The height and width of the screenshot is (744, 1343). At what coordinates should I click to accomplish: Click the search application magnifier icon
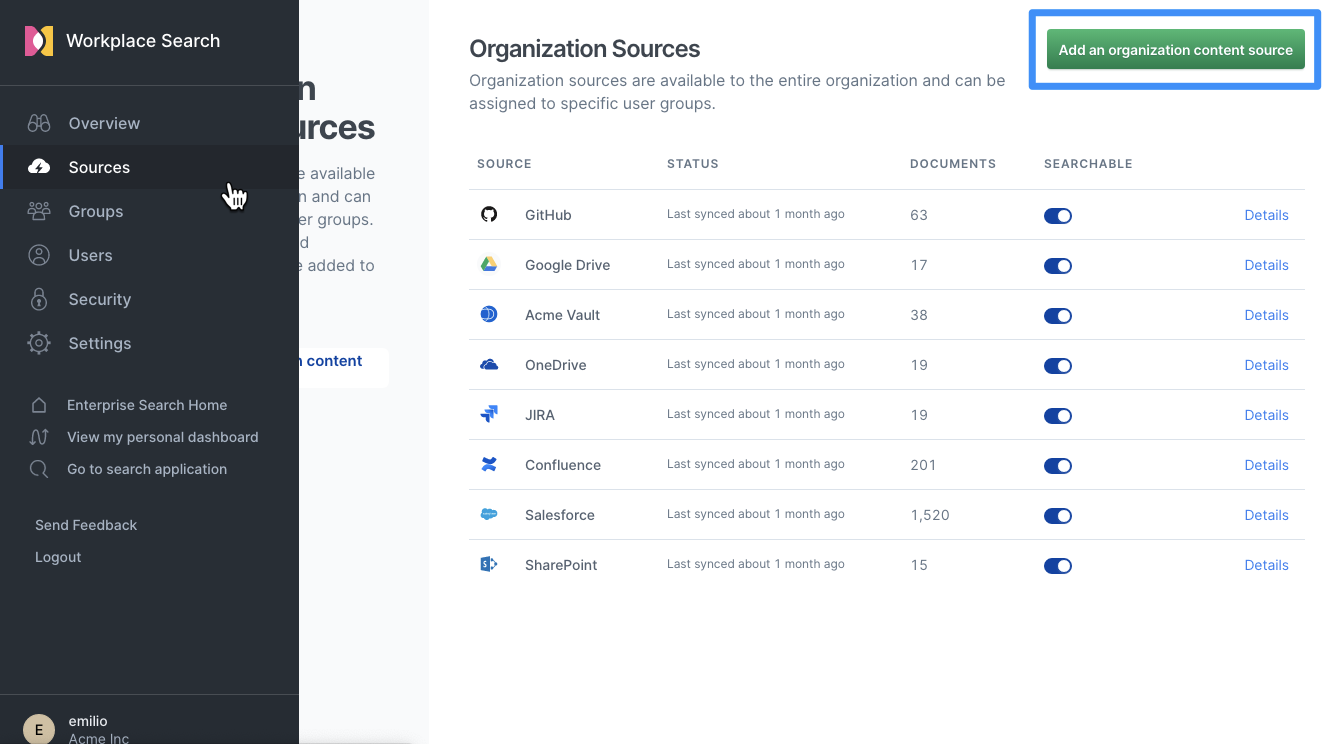[39, 469]
